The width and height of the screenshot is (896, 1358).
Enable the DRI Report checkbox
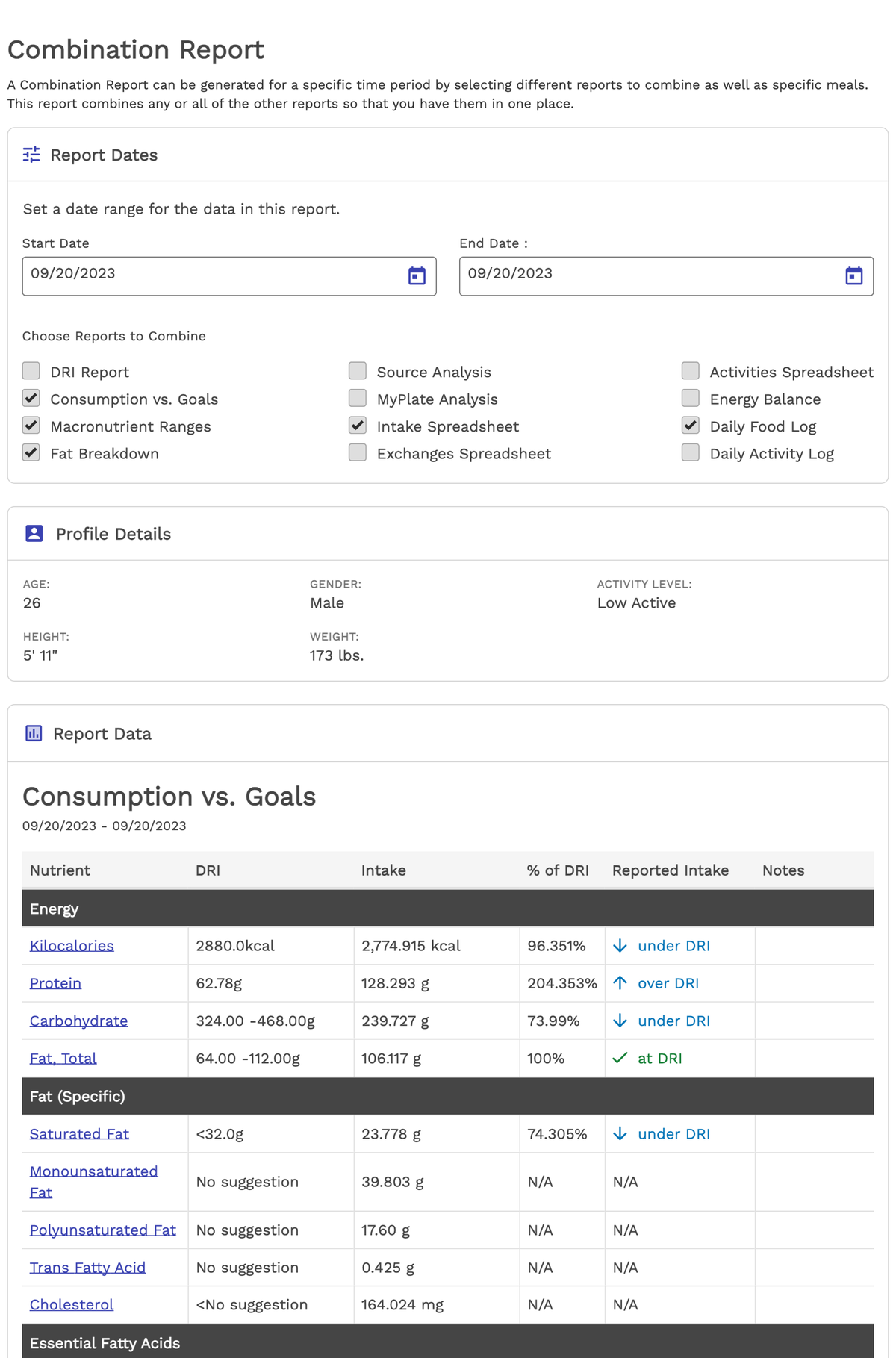pos(31,371)
